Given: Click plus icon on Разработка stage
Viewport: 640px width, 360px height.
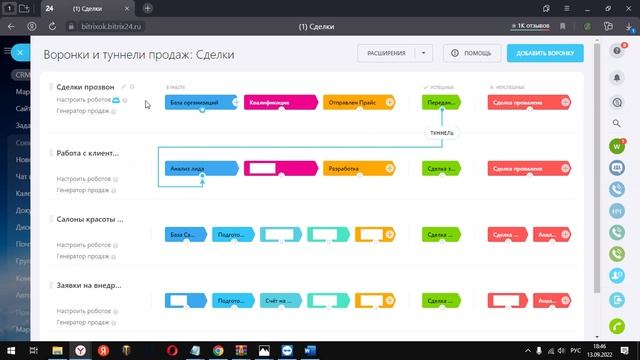Looking at the screenshot, I should coord(390,169).
